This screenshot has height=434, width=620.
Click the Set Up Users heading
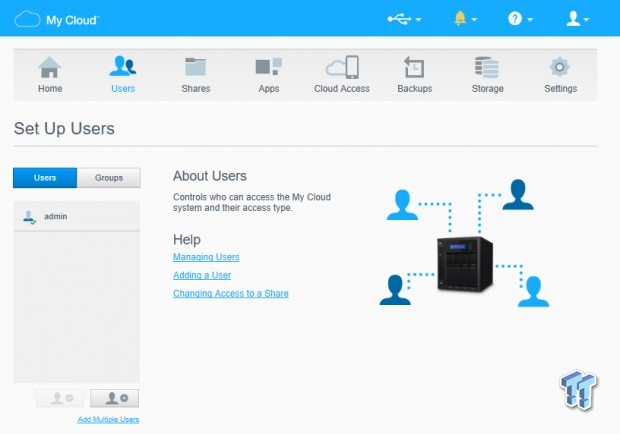(x=64, y=128)
